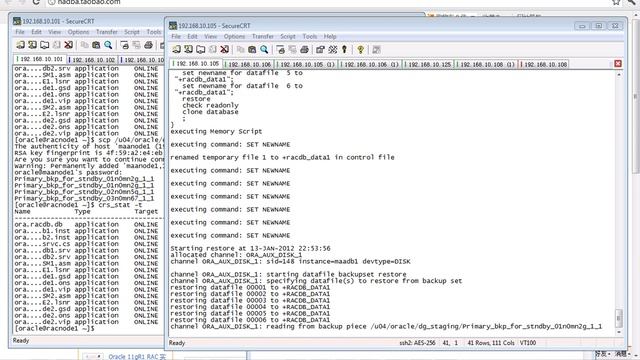
Task: Click 'Starting restore at 13-JAN-2012 22:53:56' text
Action: (250, 248)
